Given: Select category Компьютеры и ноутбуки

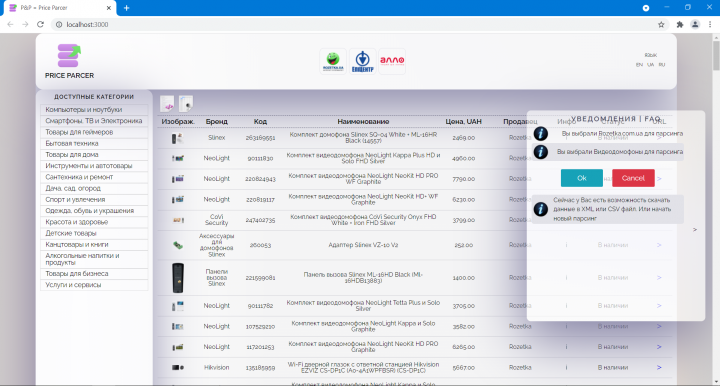Looking at the screenshot, I should (94, 110).
